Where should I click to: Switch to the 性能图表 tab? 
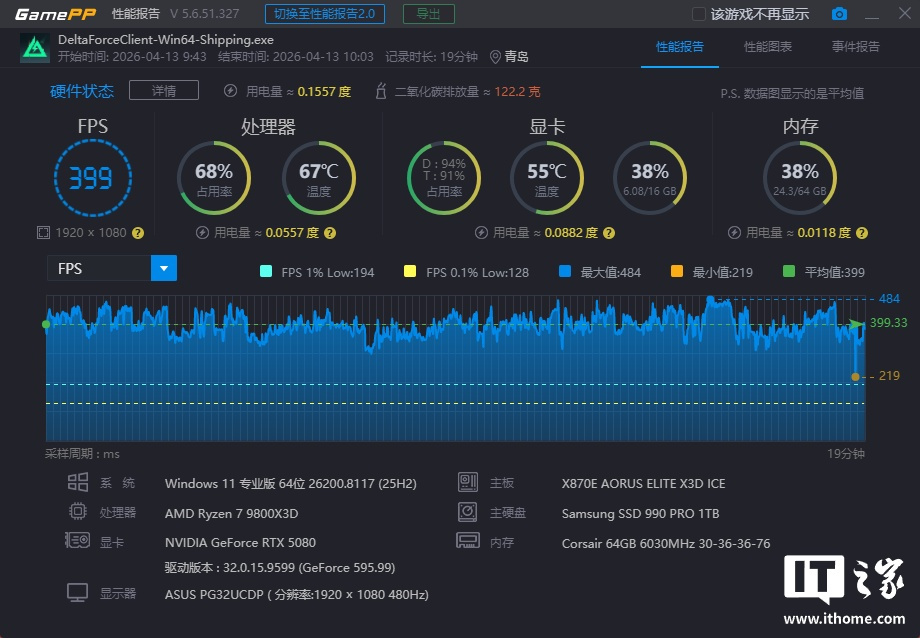click(x=768, y=47)
